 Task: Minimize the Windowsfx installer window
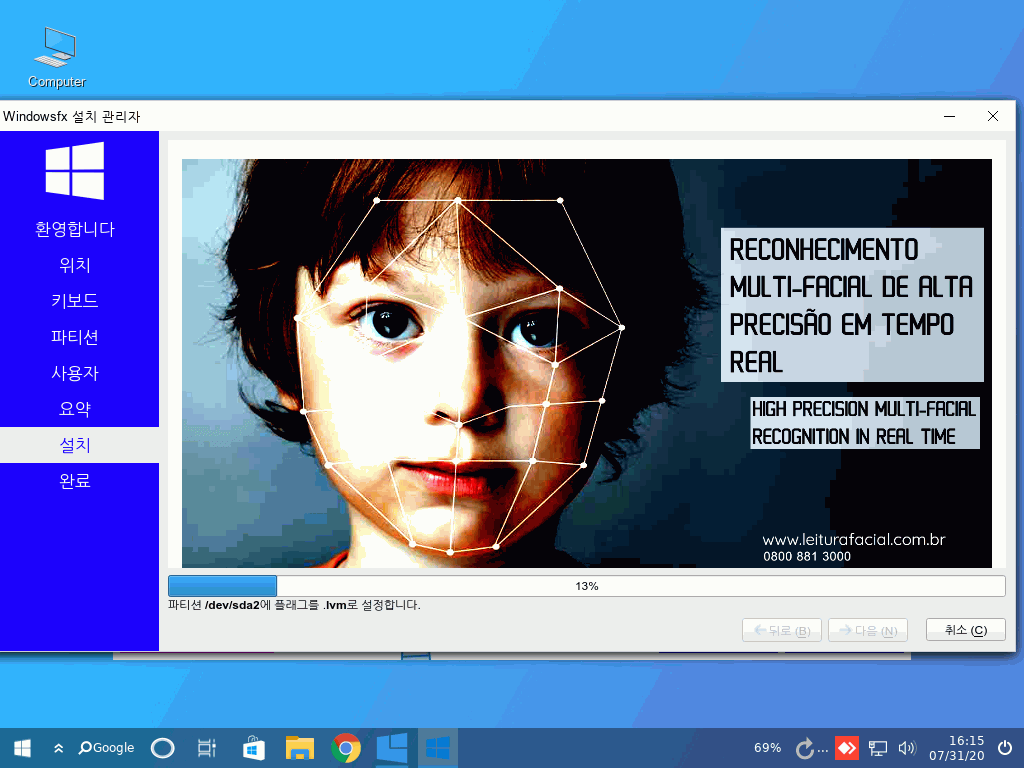point(950,116)
